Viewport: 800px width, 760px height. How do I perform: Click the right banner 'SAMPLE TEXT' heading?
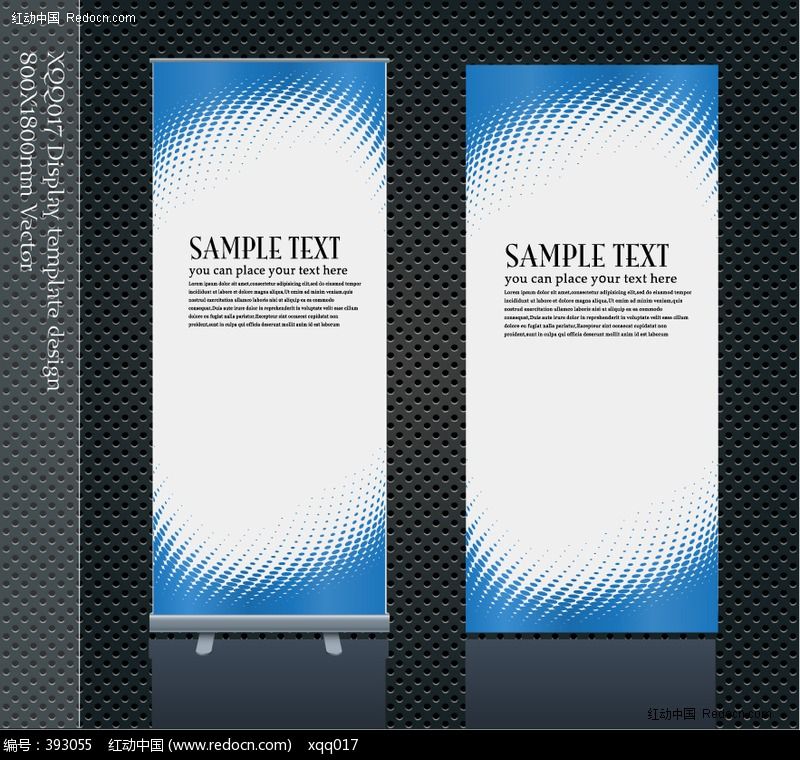[x=587, y=256]
